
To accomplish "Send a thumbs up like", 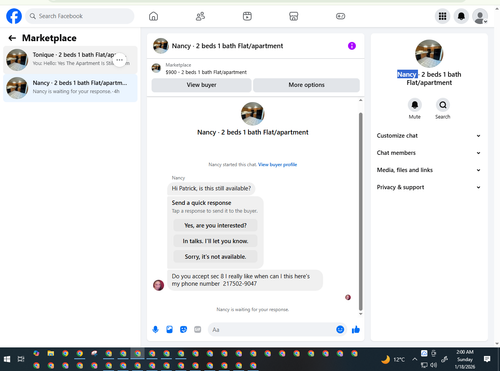I will [x=356, y=330].
